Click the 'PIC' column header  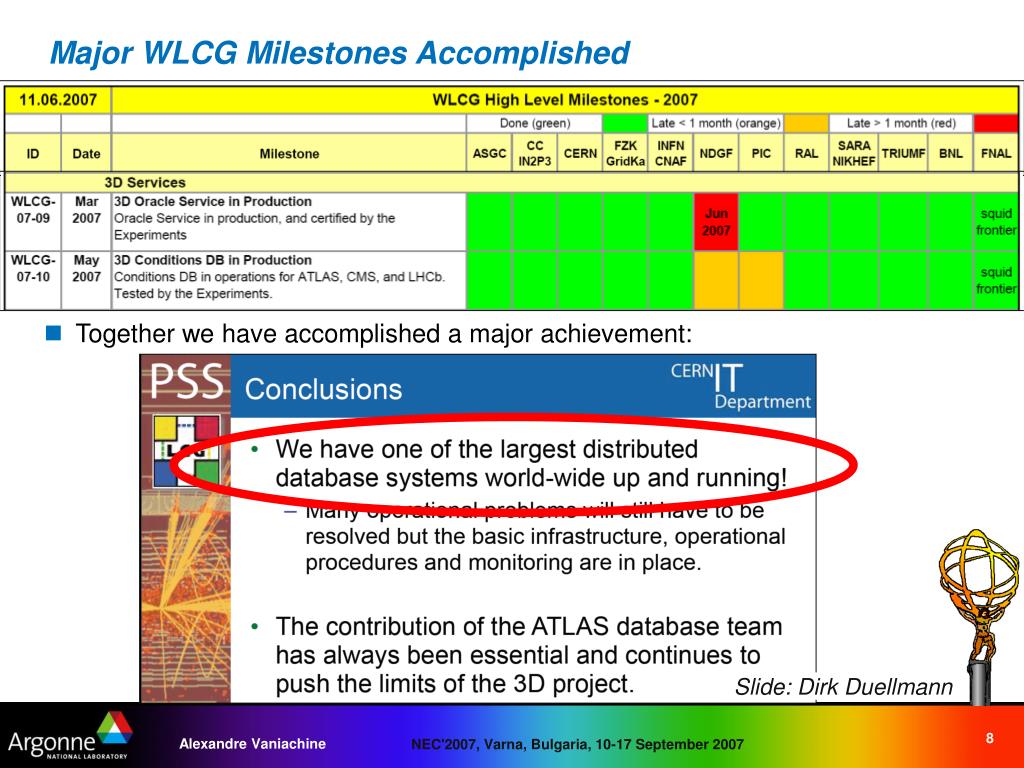[761, 153]
